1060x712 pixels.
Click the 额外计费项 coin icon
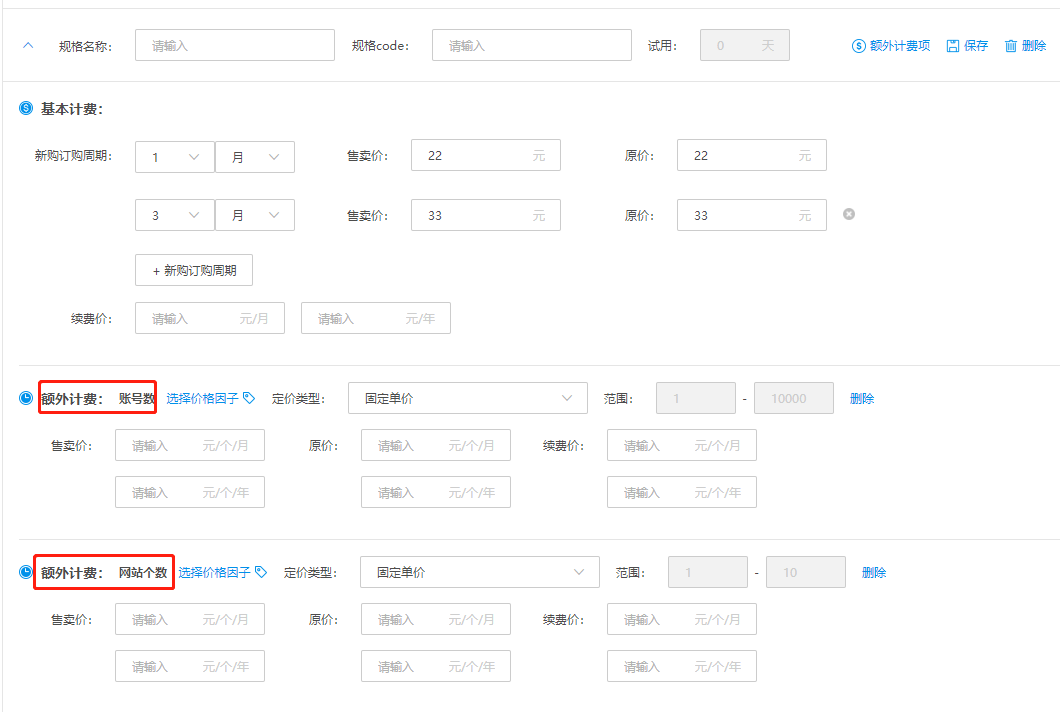click(x=858, y=46)
